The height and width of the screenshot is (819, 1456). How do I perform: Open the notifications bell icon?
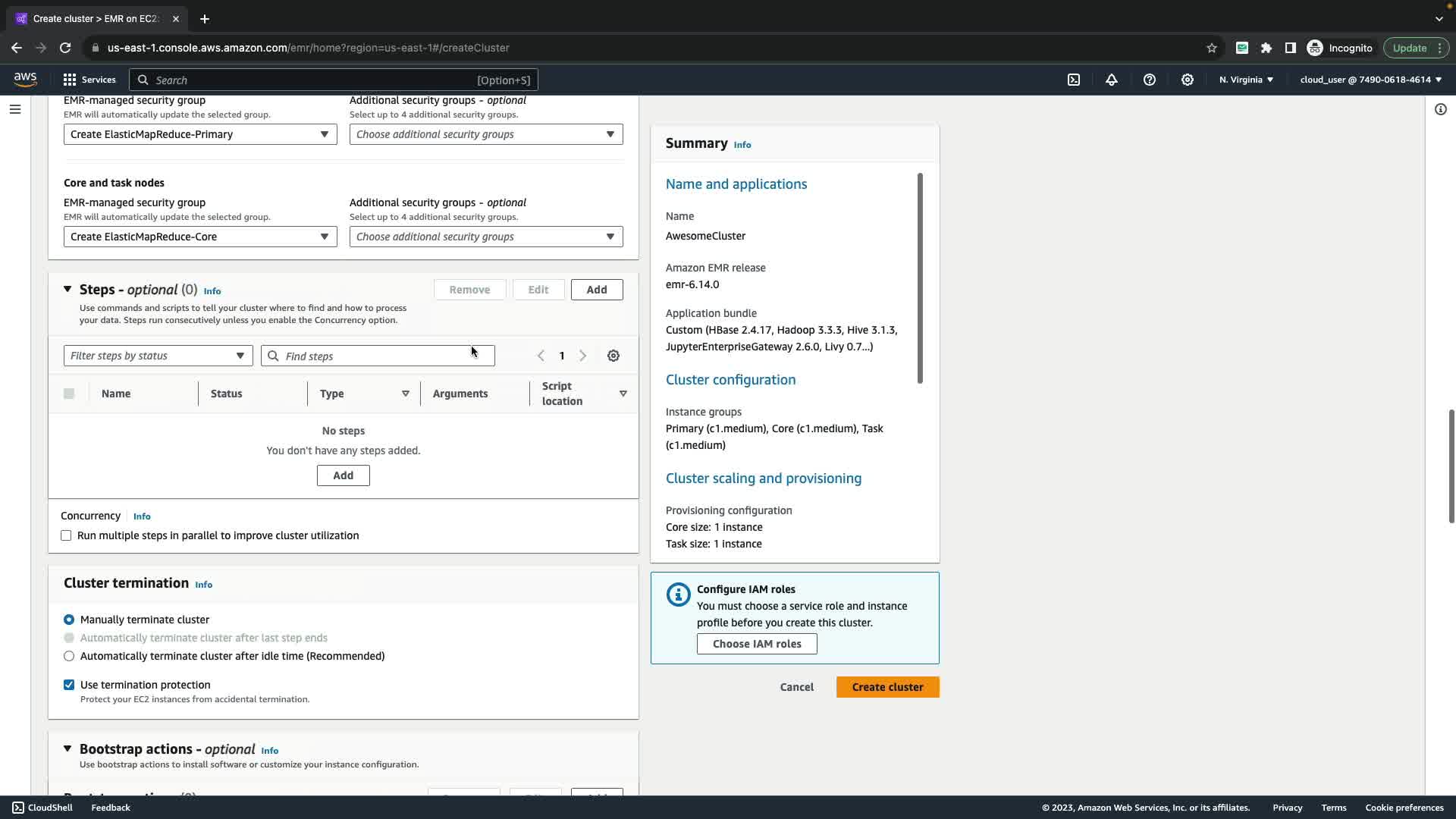[1112, 80]
